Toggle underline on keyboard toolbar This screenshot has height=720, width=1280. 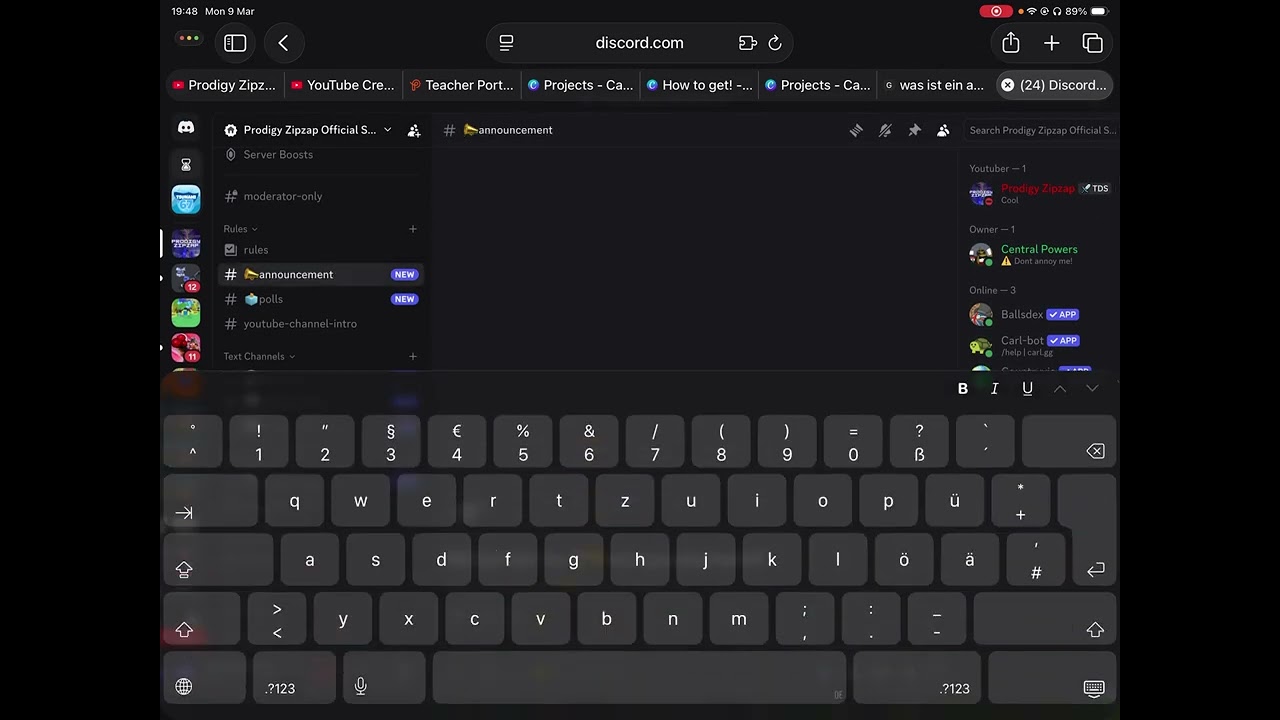point(1027,388)
